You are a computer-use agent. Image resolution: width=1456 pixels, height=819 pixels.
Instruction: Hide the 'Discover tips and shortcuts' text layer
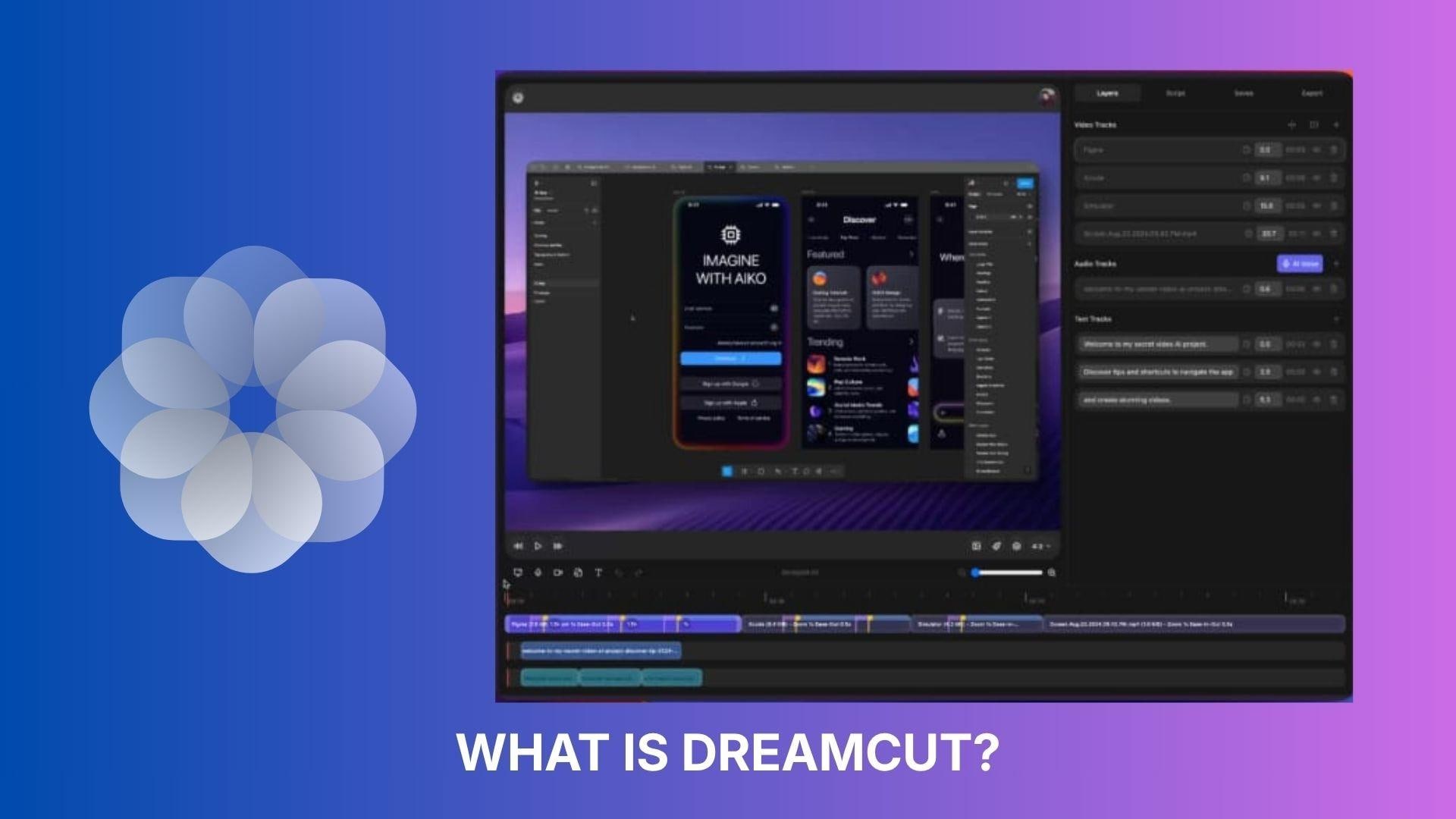[1317, 372]
